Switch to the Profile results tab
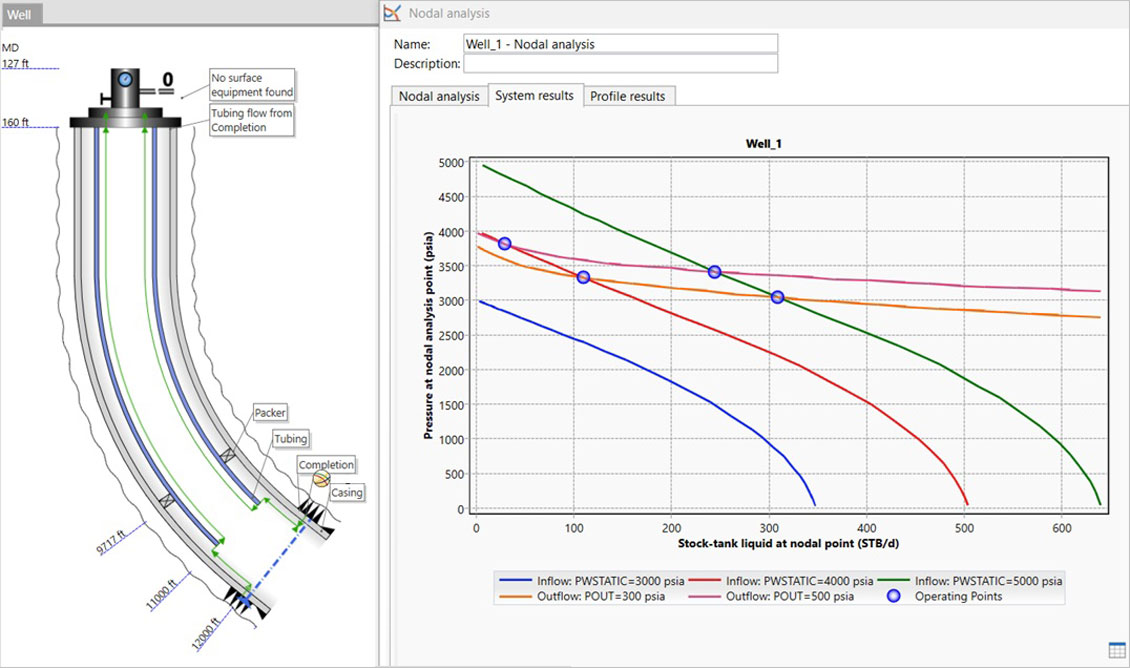The width and height of the screenshot is (1130, 668). click(x=628, y=96)
